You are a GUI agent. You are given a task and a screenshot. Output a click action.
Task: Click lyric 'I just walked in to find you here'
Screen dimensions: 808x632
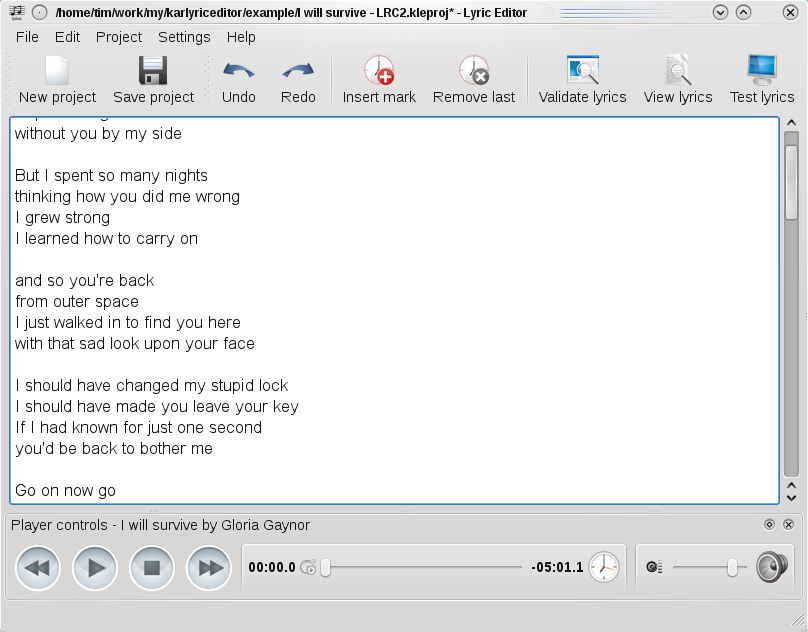(x=128, y=323)
